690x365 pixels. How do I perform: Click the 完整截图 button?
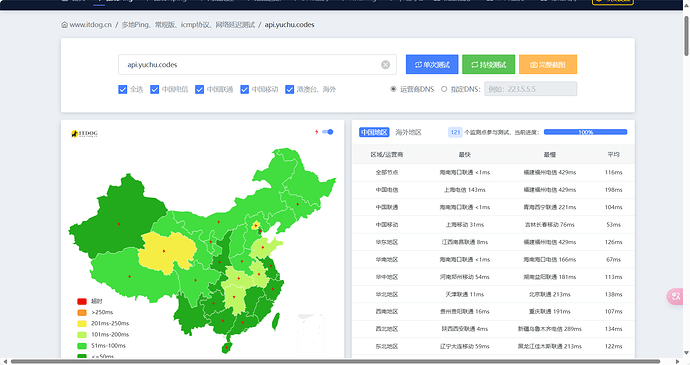click(x=548, y=65)
